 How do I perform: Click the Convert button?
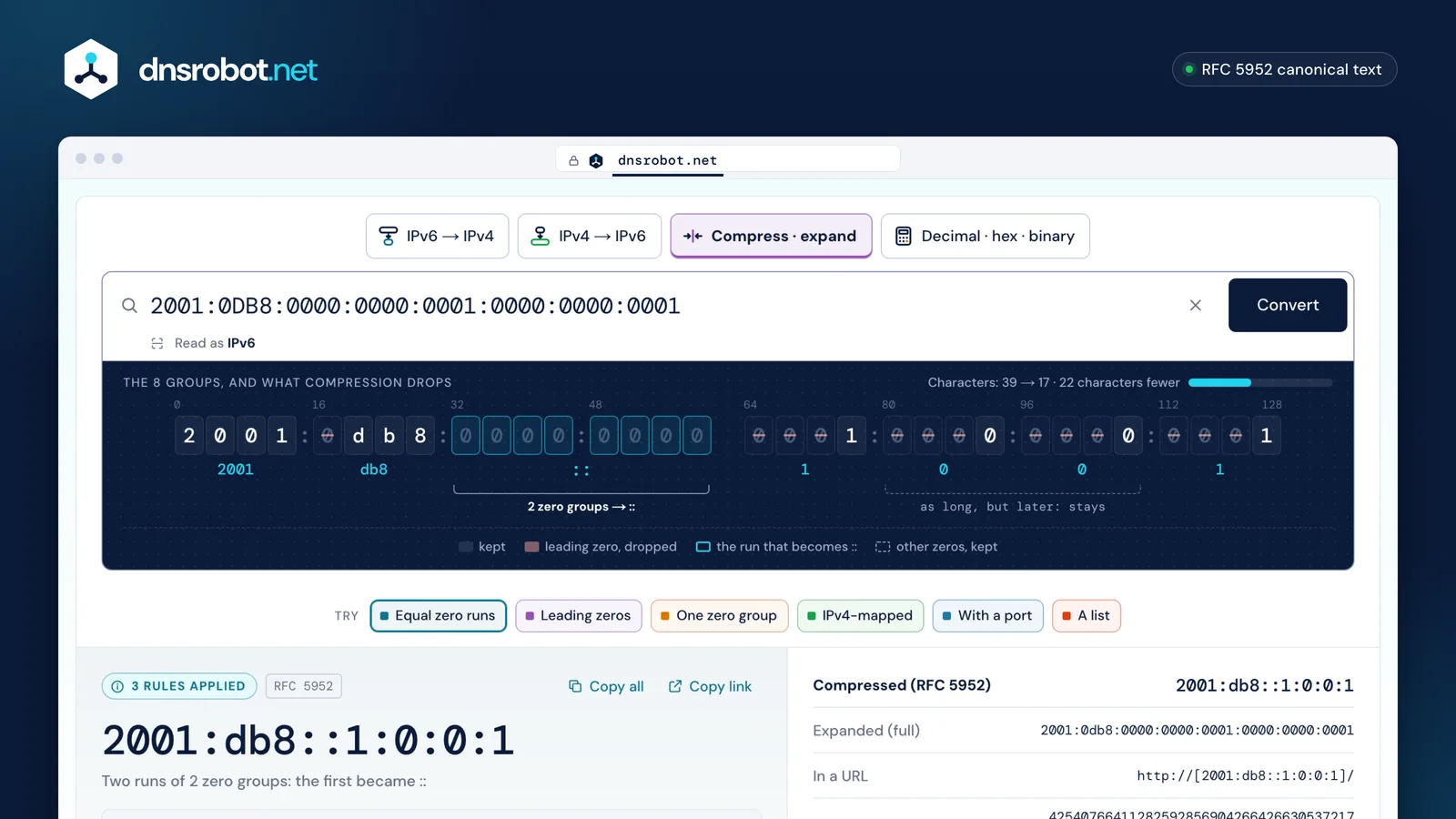pos(1288,305)
